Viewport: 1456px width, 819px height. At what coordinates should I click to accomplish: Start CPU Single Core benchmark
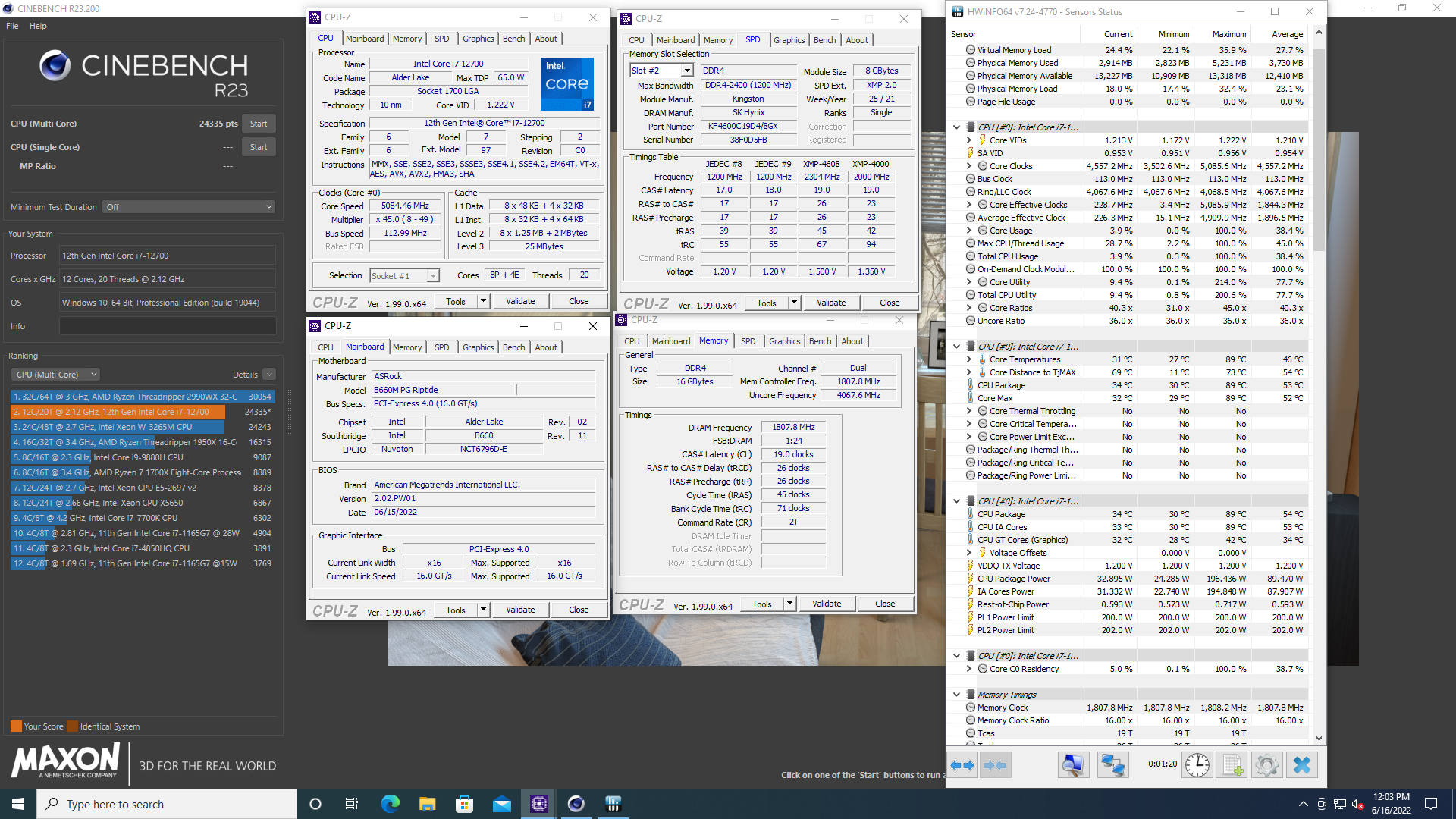click(x=259, y=147)
